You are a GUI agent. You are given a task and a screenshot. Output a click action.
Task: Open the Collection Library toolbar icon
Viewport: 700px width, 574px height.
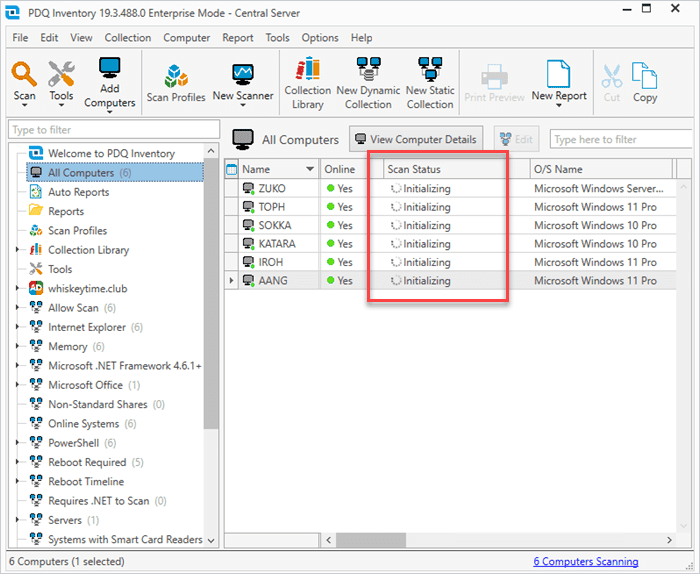308,69
